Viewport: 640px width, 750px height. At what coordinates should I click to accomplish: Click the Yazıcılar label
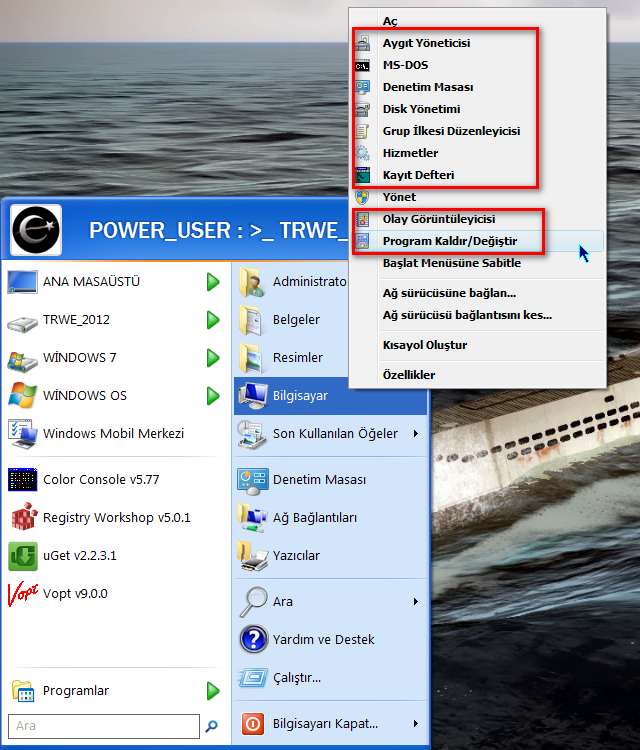pos(296,556)
